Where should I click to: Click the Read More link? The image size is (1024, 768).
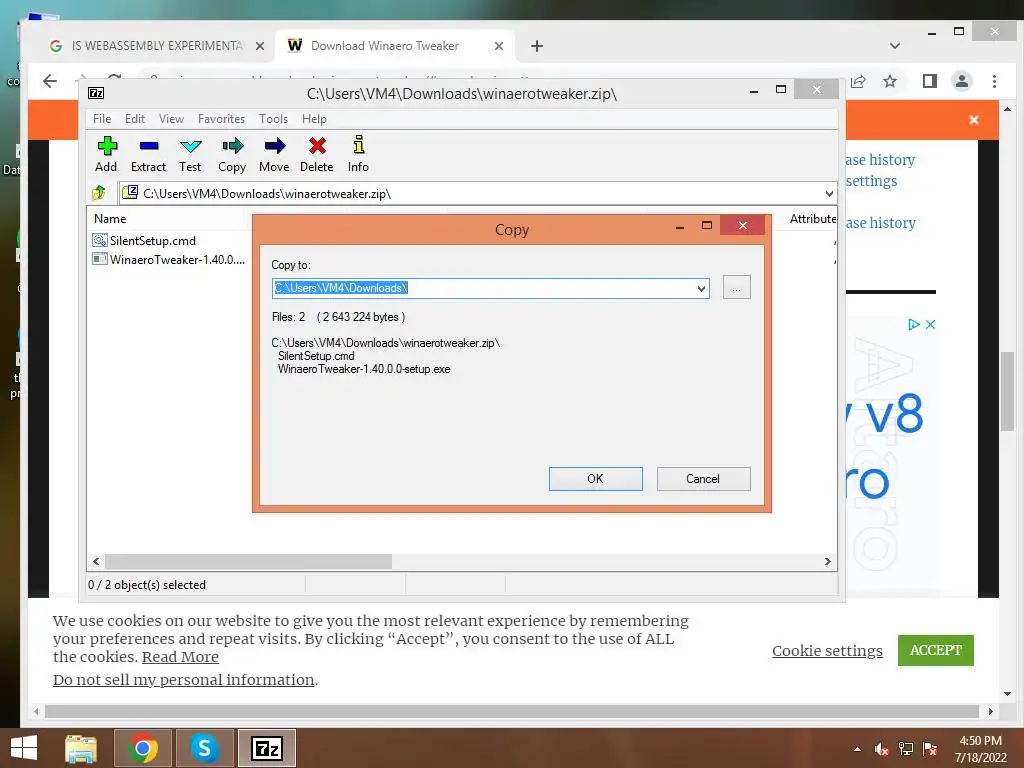coord(180,657)
